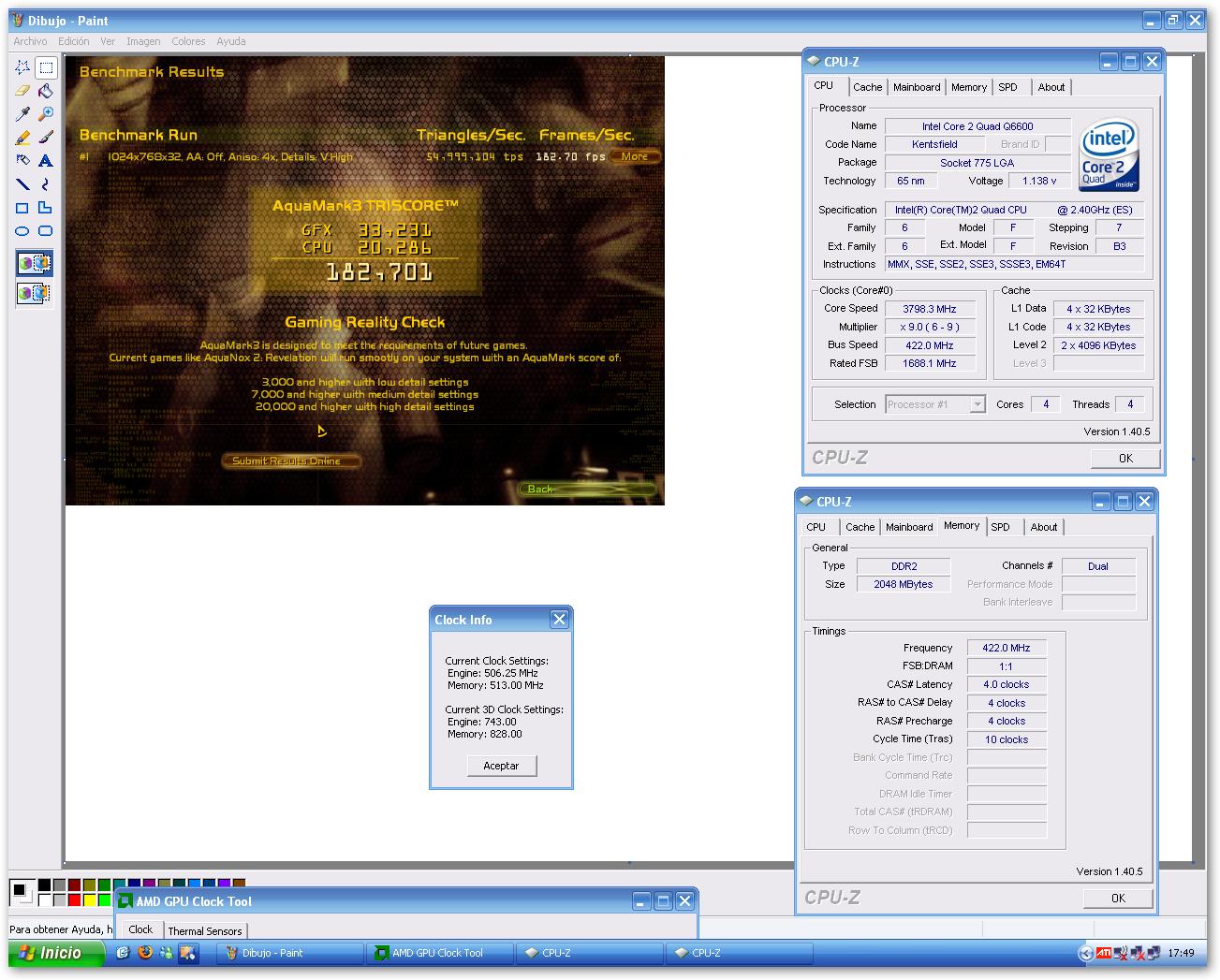Select the Ellipse shape tool
Screen dimensions: 1220x980
(x=22, y=231)
